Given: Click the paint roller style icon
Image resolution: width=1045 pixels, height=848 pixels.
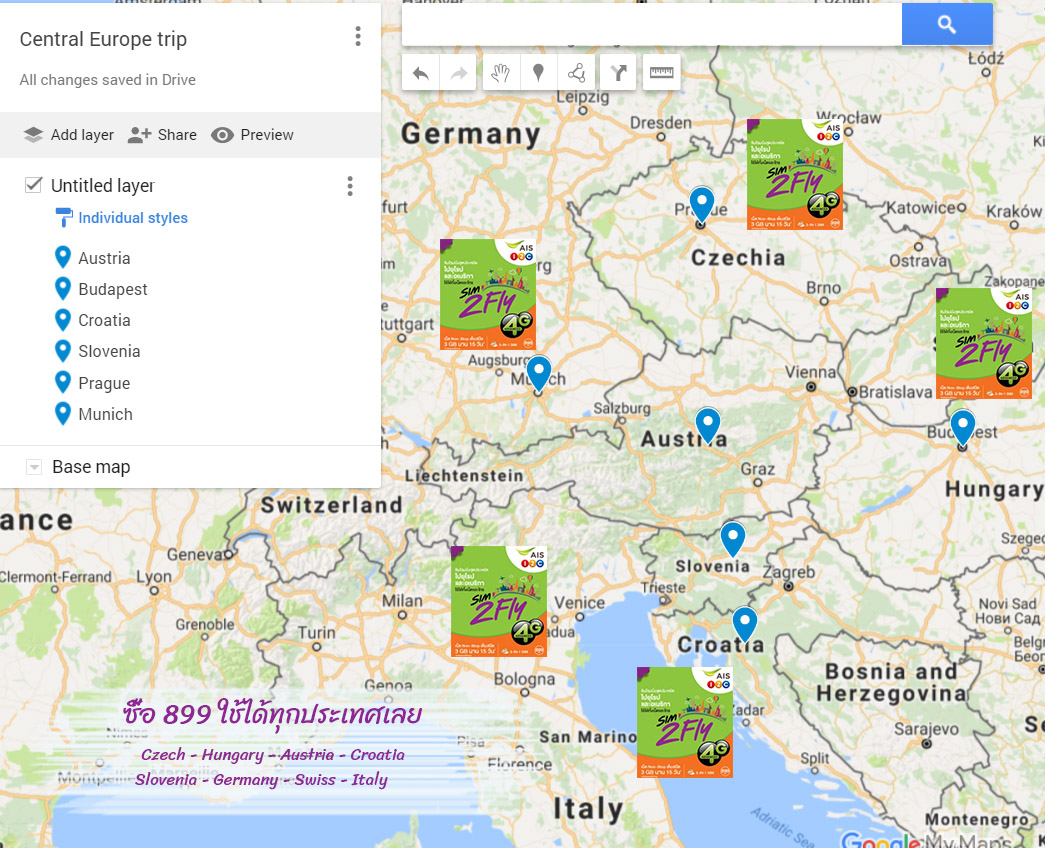Looking at the screenshot, I should click(x=63, y=217).
